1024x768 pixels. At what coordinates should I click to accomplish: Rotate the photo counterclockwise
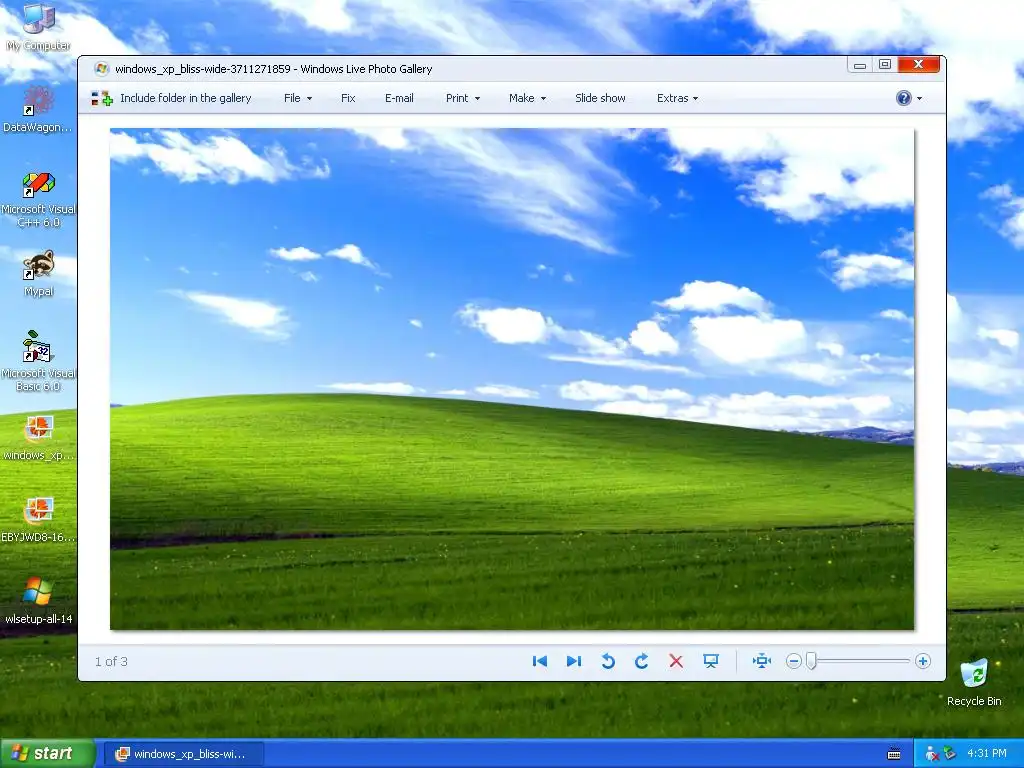608,662
